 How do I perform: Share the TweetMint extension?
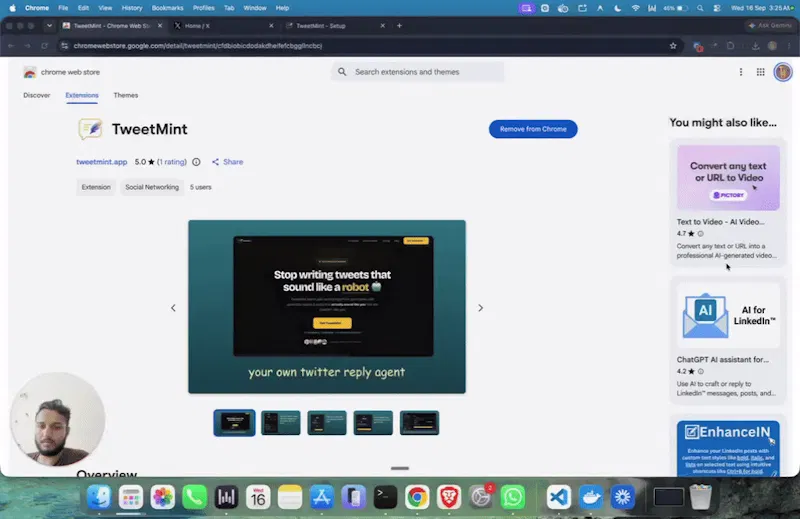(x=228, y=162)
